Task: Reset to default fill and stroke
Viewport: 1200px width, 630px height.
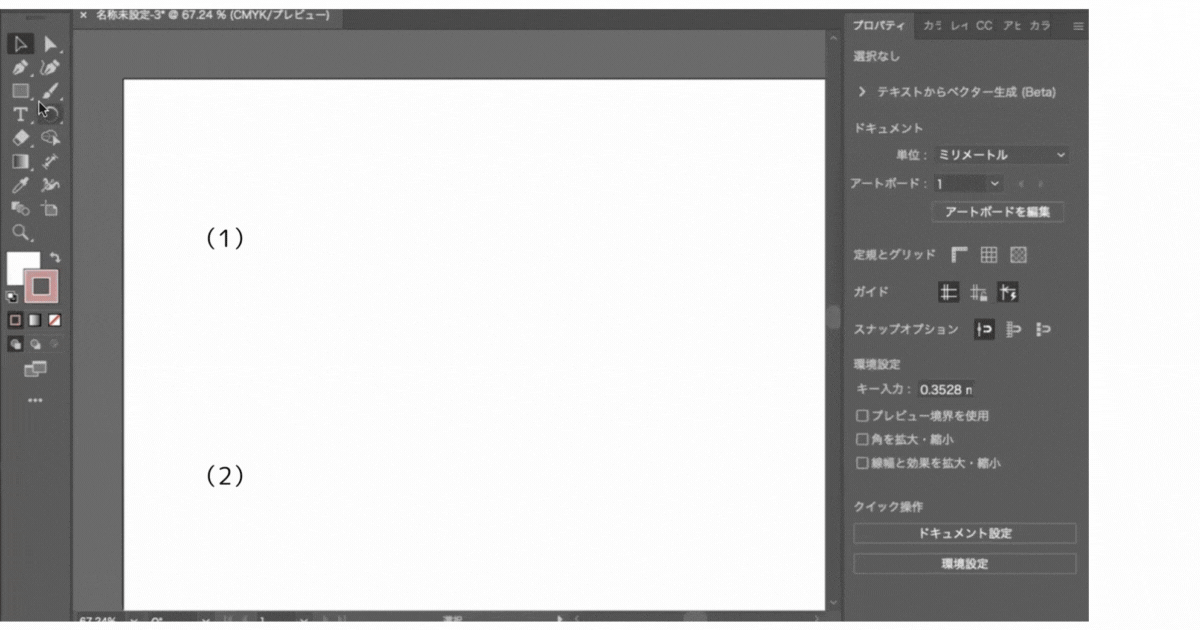Action: [12, 297]
